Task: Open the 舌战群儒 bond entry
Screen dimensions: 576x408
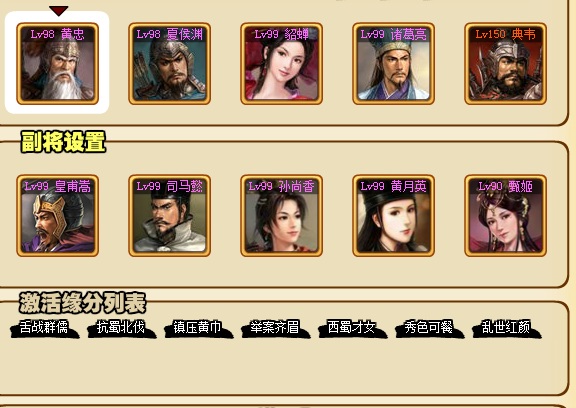Action: pos(44,328)
